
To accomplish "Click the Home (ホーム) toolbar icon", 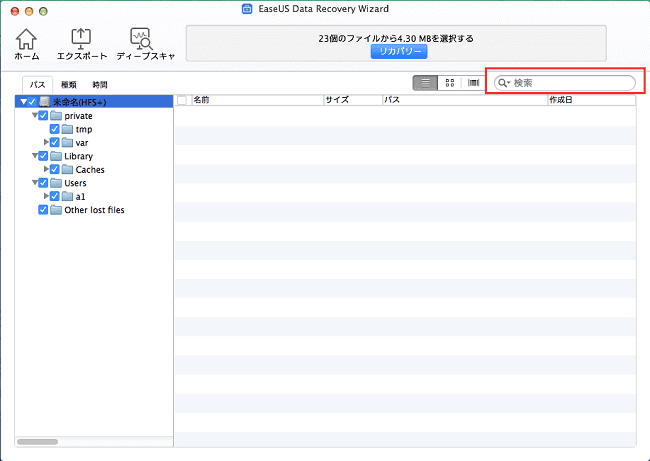I will [26, 39].
